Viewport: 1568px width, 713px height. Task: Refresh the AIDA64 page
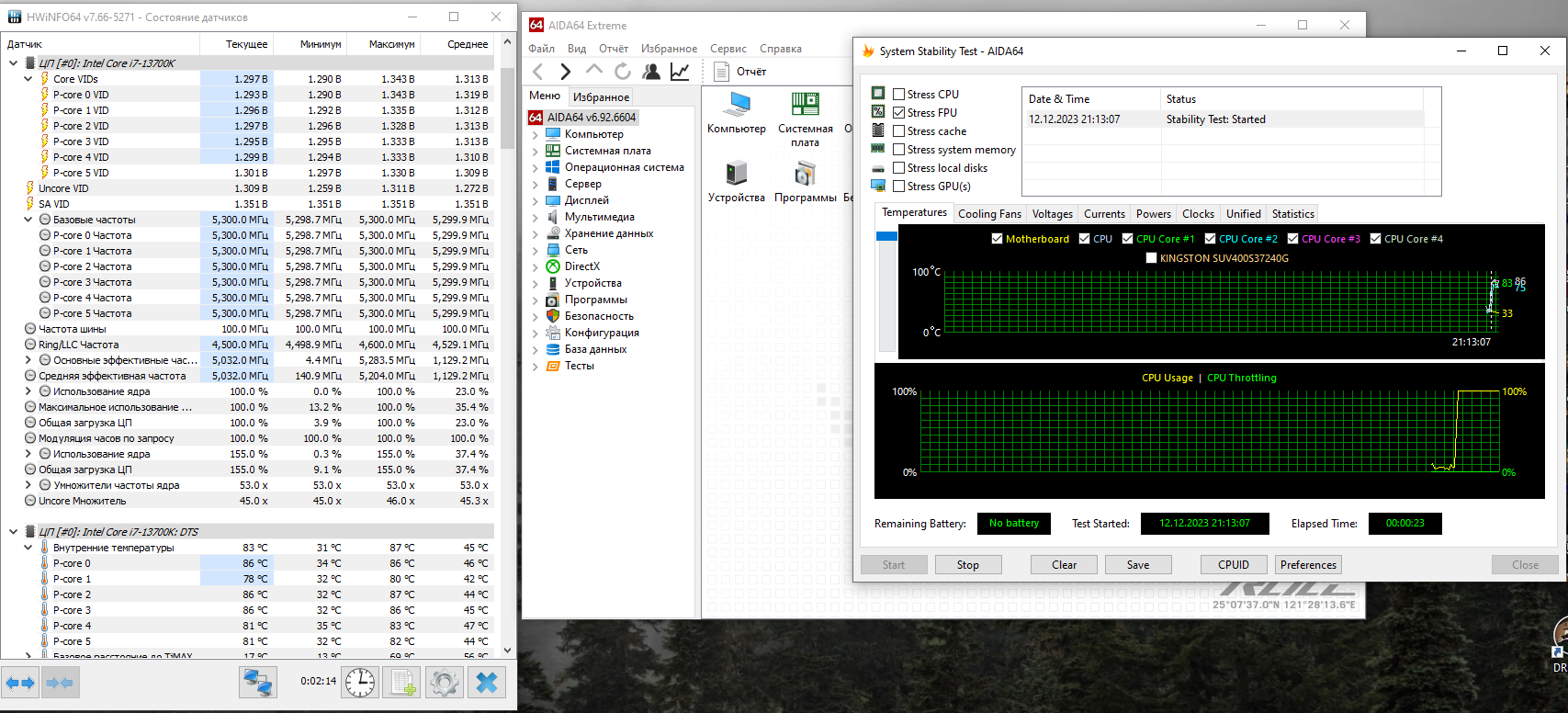pyautogui.click(x=623, y=72)
